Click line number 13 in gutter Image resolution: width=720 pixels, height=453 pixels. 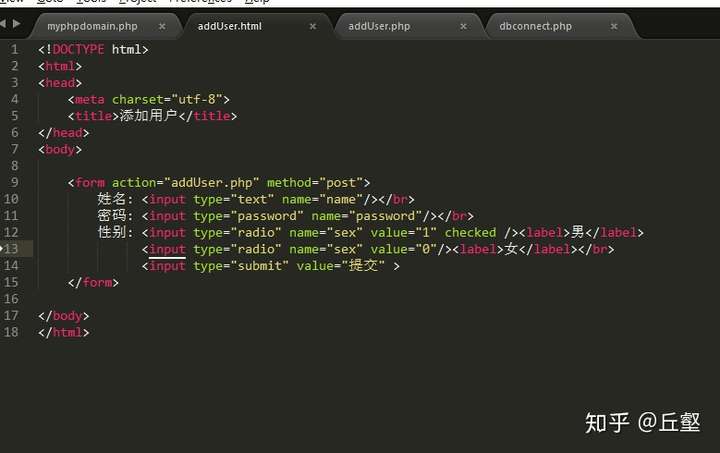(11, 249)
